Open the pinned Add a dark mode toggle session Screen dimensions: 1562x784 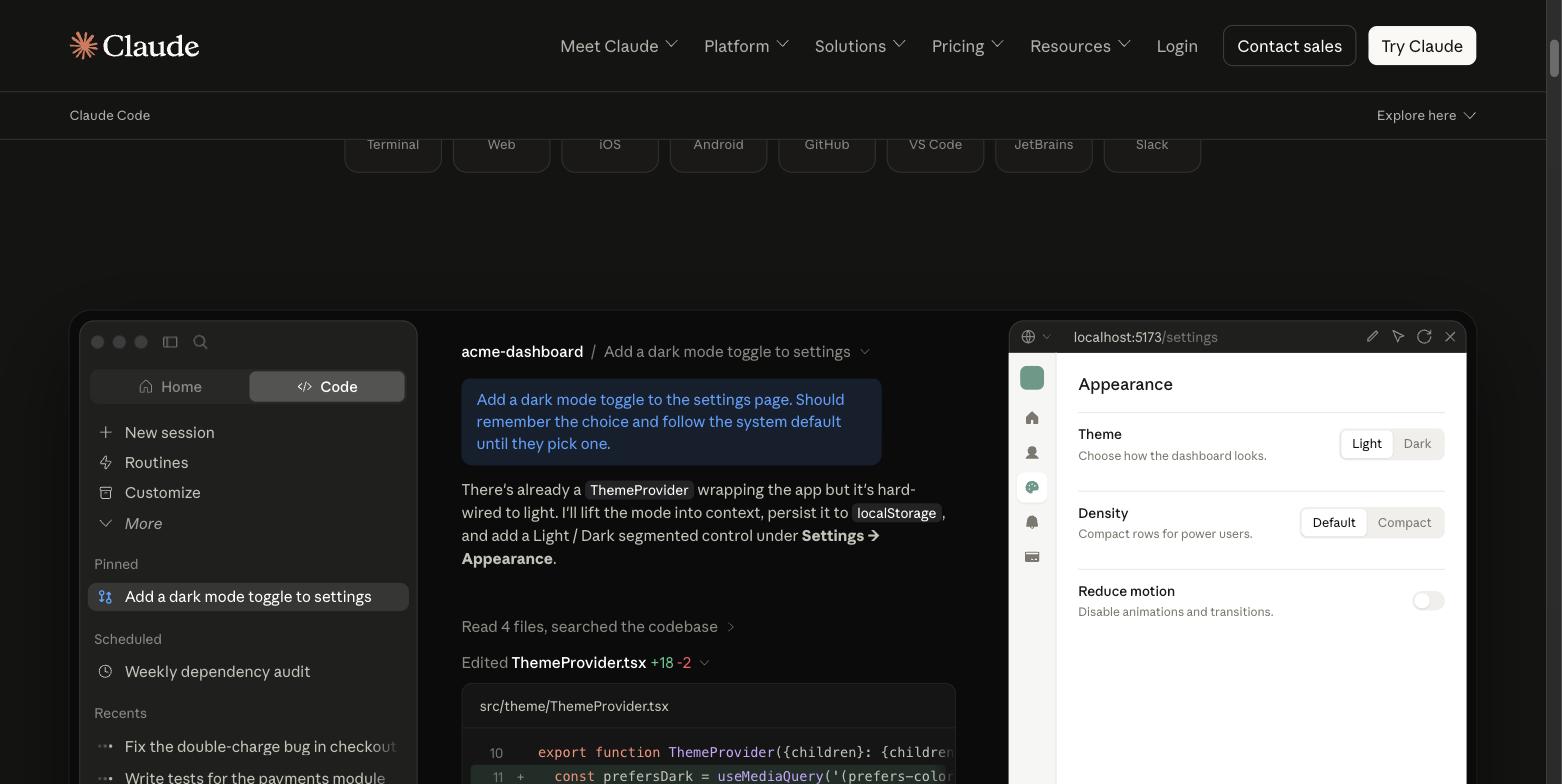[x=248, y=597]
